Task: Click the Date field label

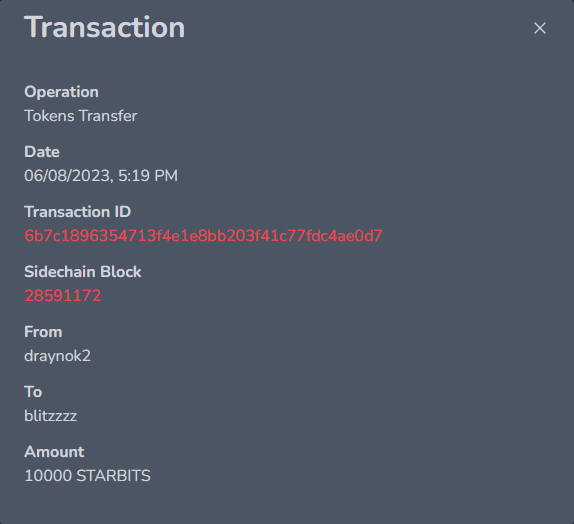Action: click(42, 152)
